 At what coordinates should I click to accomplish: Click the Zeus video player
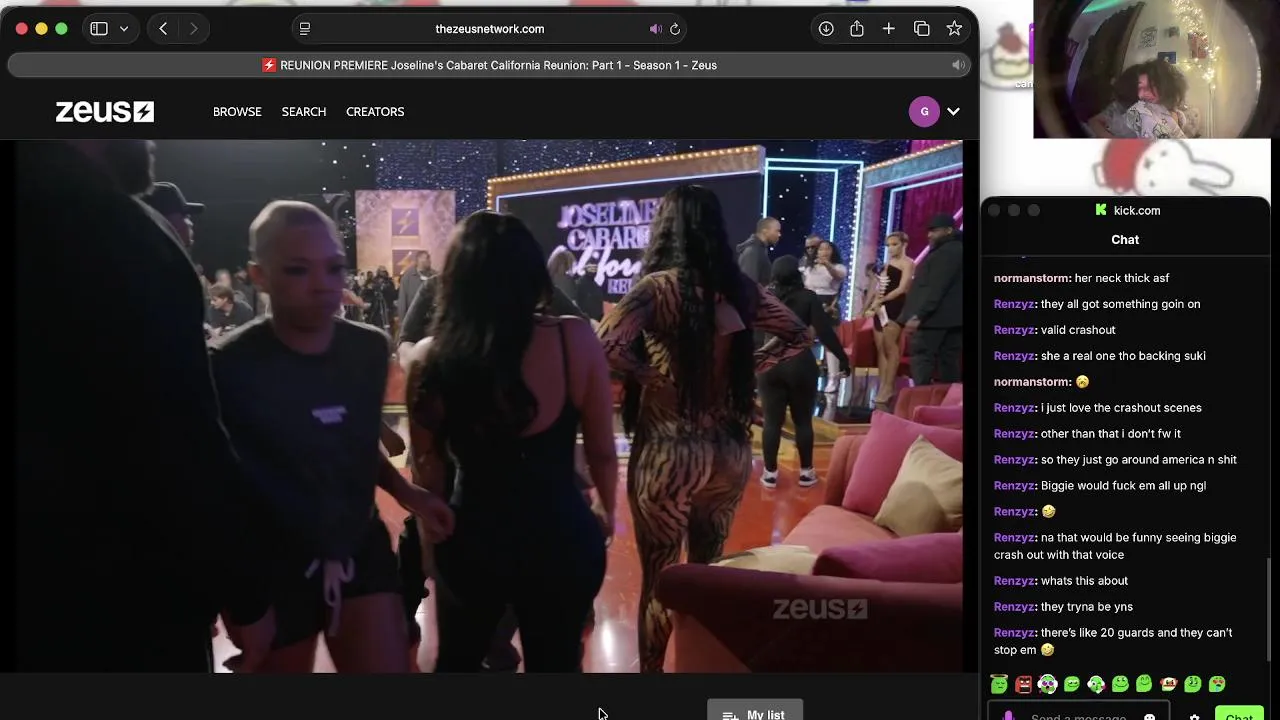pyautogui.click(x=489, y=406)
